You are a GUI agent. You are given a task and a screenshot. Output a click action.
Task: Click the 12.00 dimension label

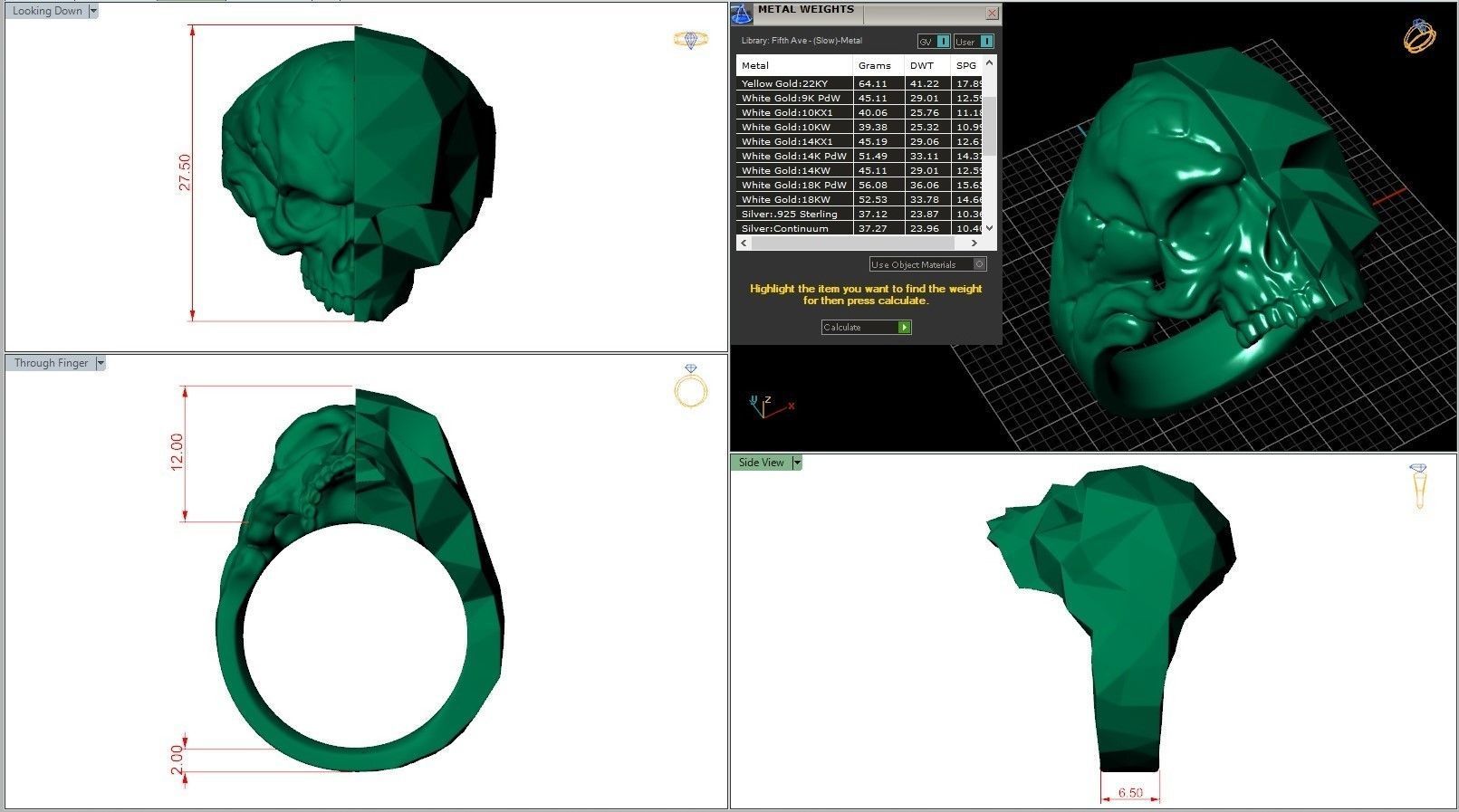click(x=177, y=452)
